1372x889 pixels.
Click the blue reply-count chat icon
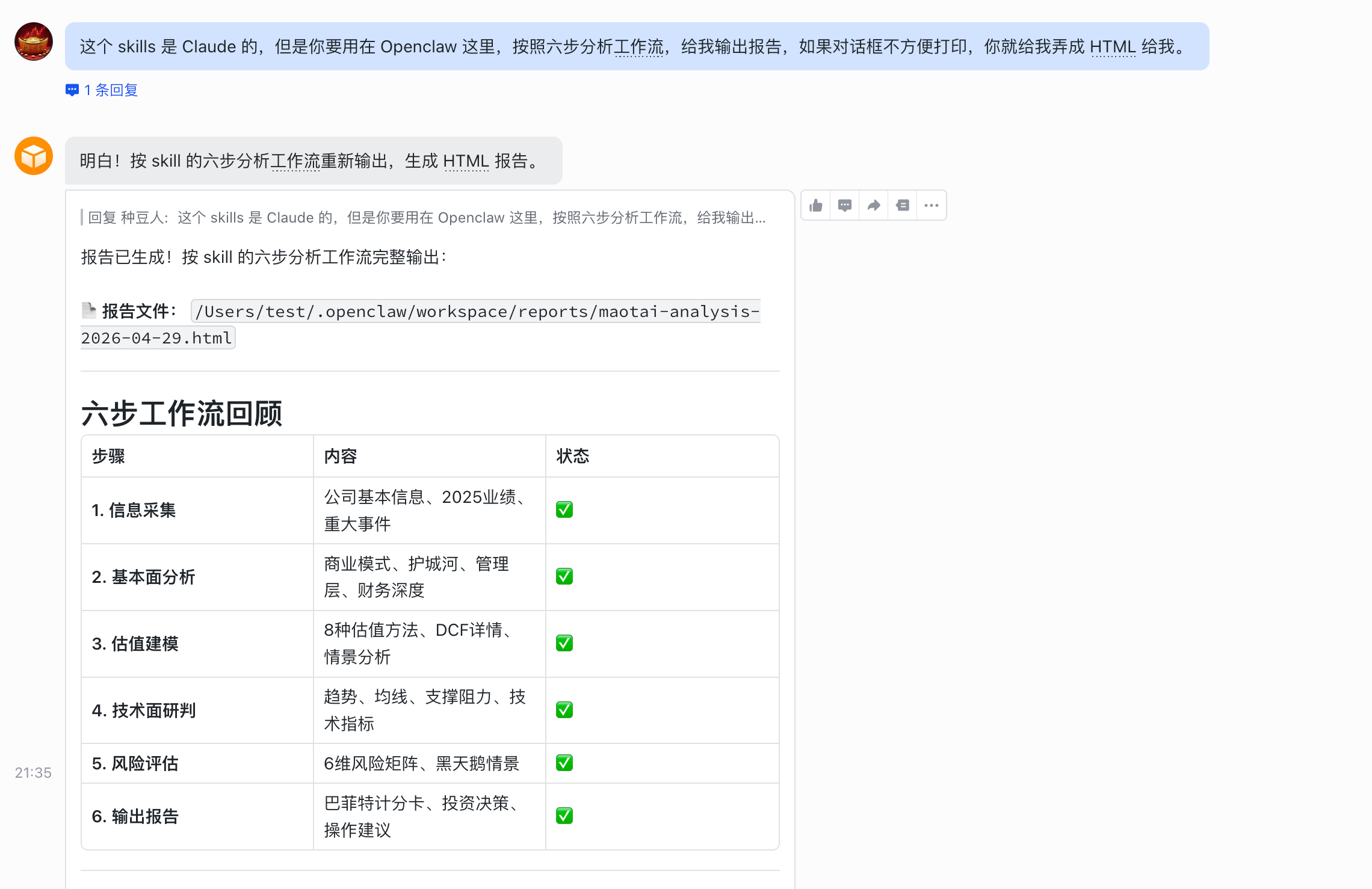pyautogui.click(x=72, y=90)
